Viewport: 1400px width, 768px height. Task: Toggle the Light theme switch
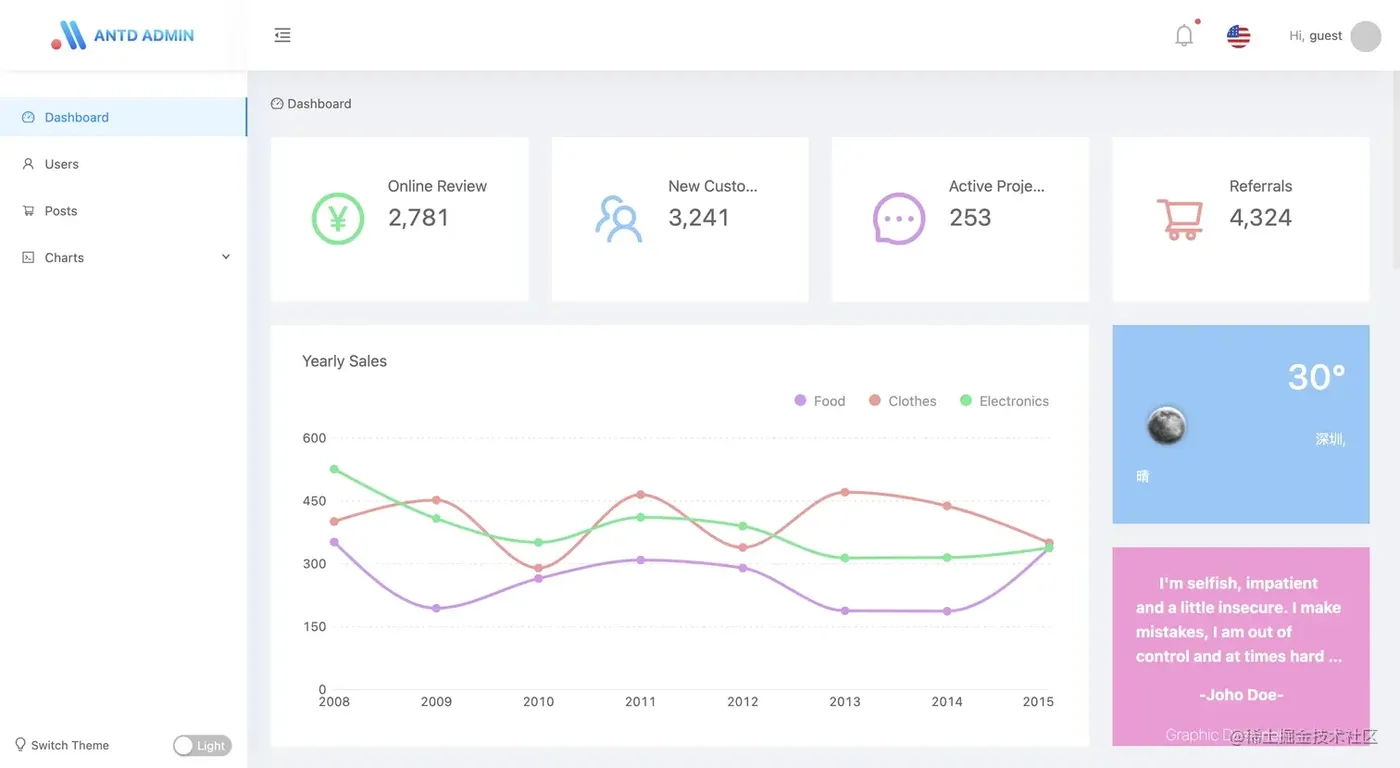pos(202,746)
